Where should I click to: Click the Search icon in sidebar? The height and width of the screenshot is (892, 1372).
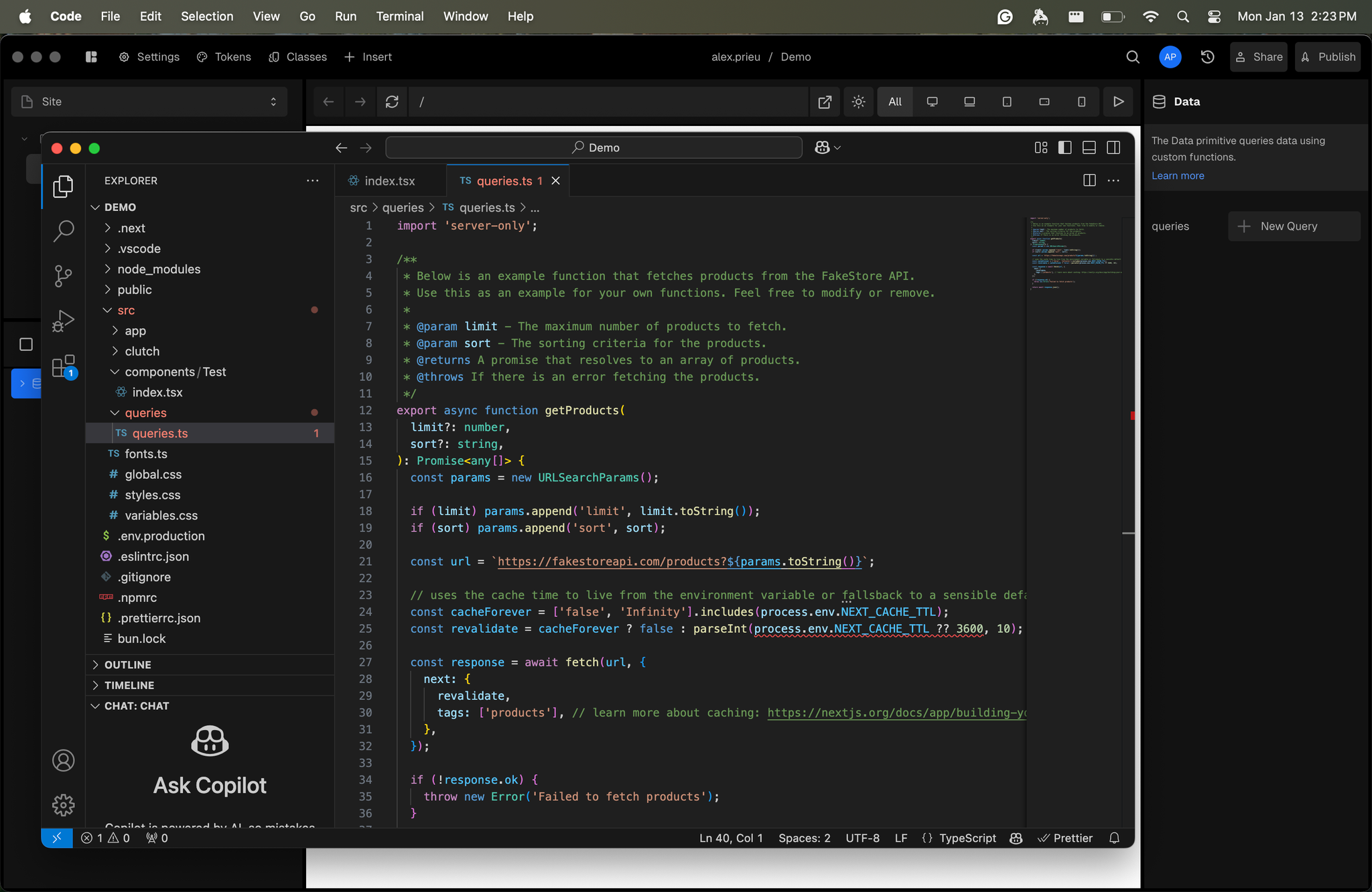click(x=62, y=228)
